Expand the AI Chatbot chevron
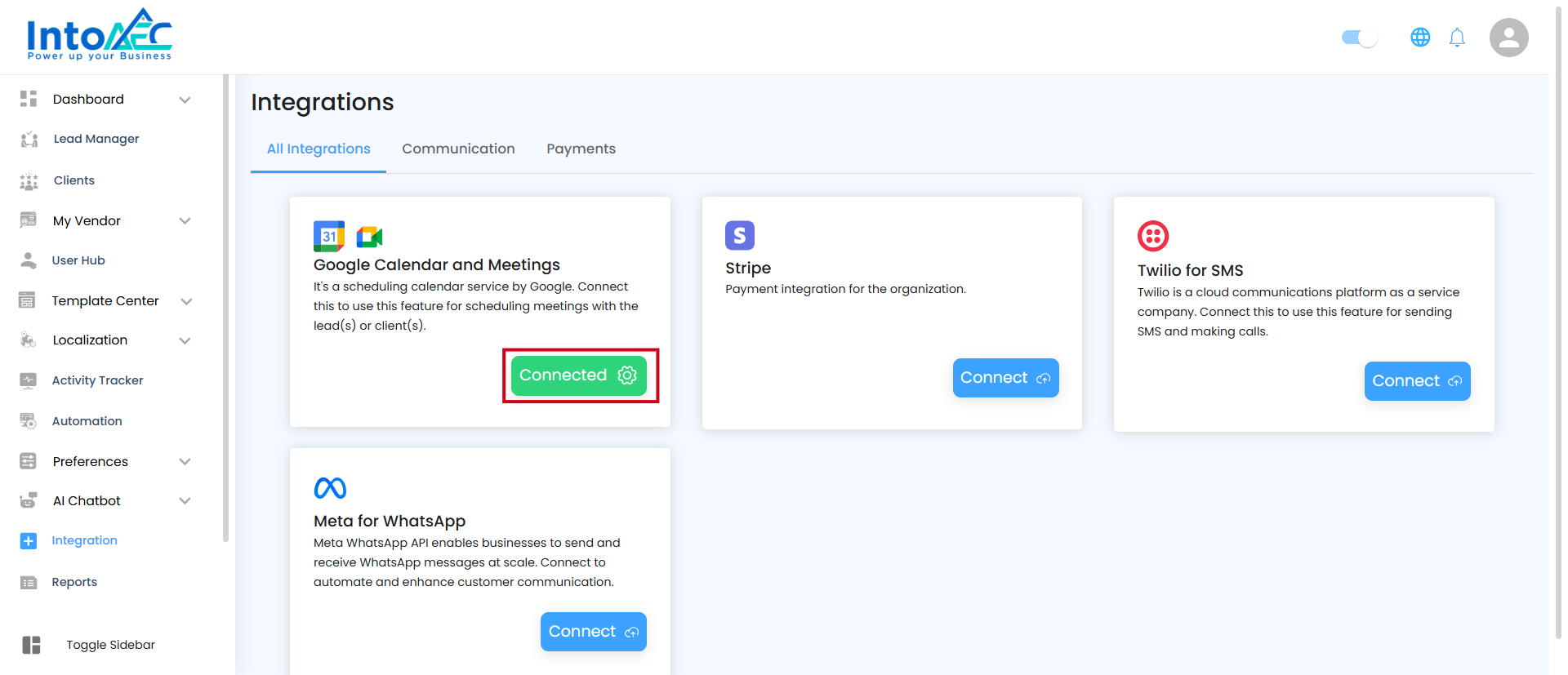This screenshot has width=1568, height=675. [185, 500]
